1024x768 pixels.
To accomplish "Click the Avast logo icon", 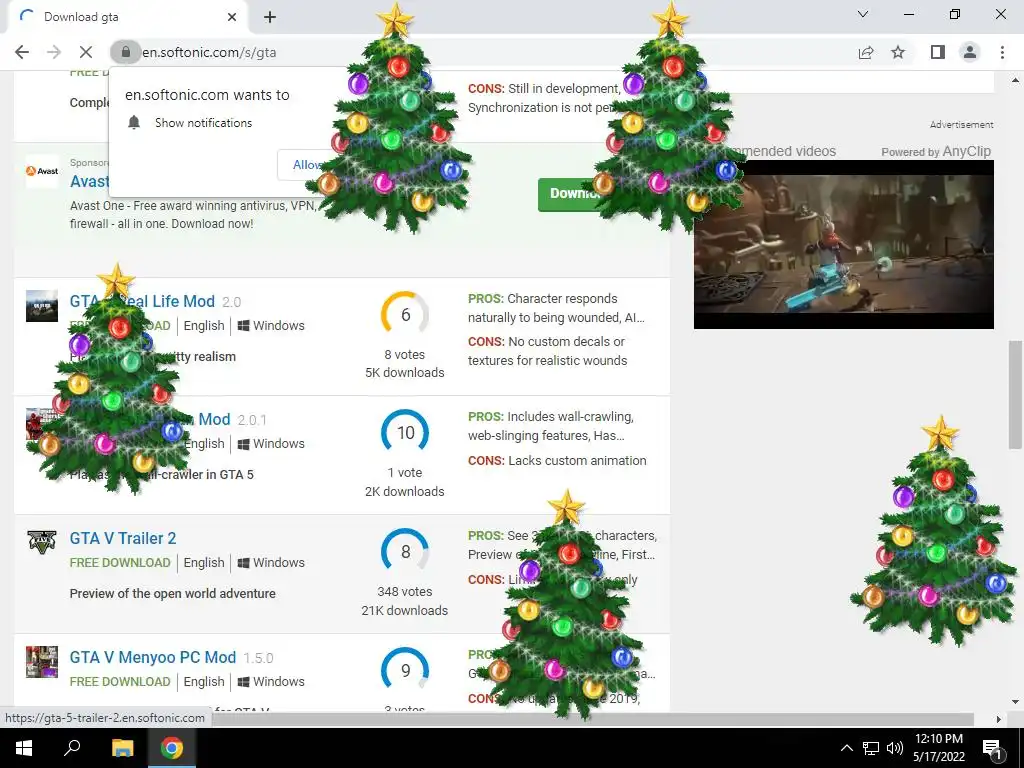I will coord(42,171).
